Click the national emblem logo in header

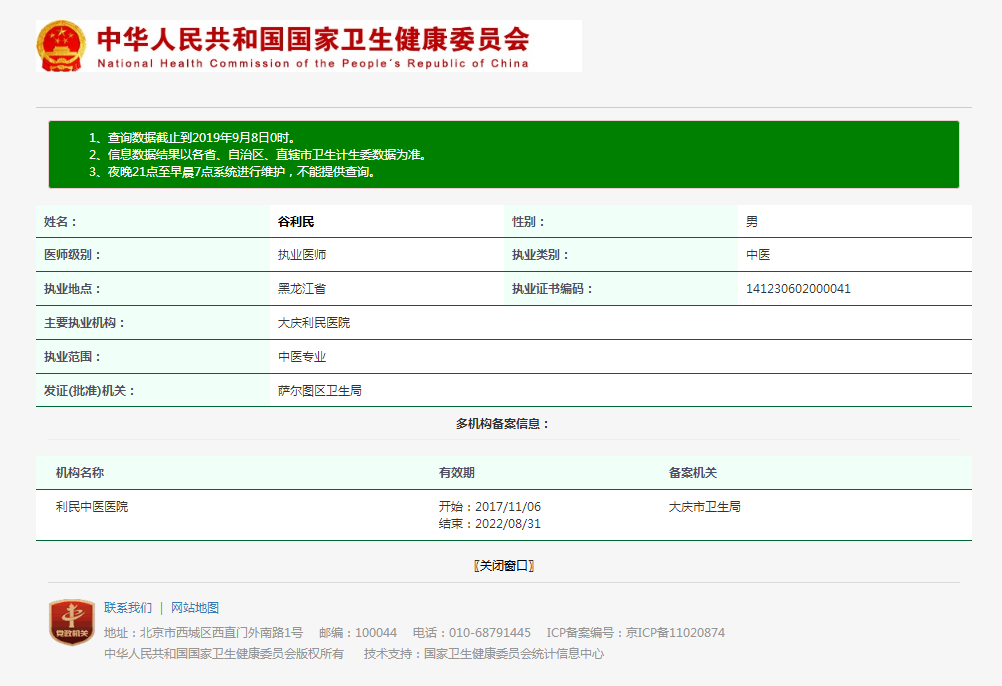[x=61, y=46]
